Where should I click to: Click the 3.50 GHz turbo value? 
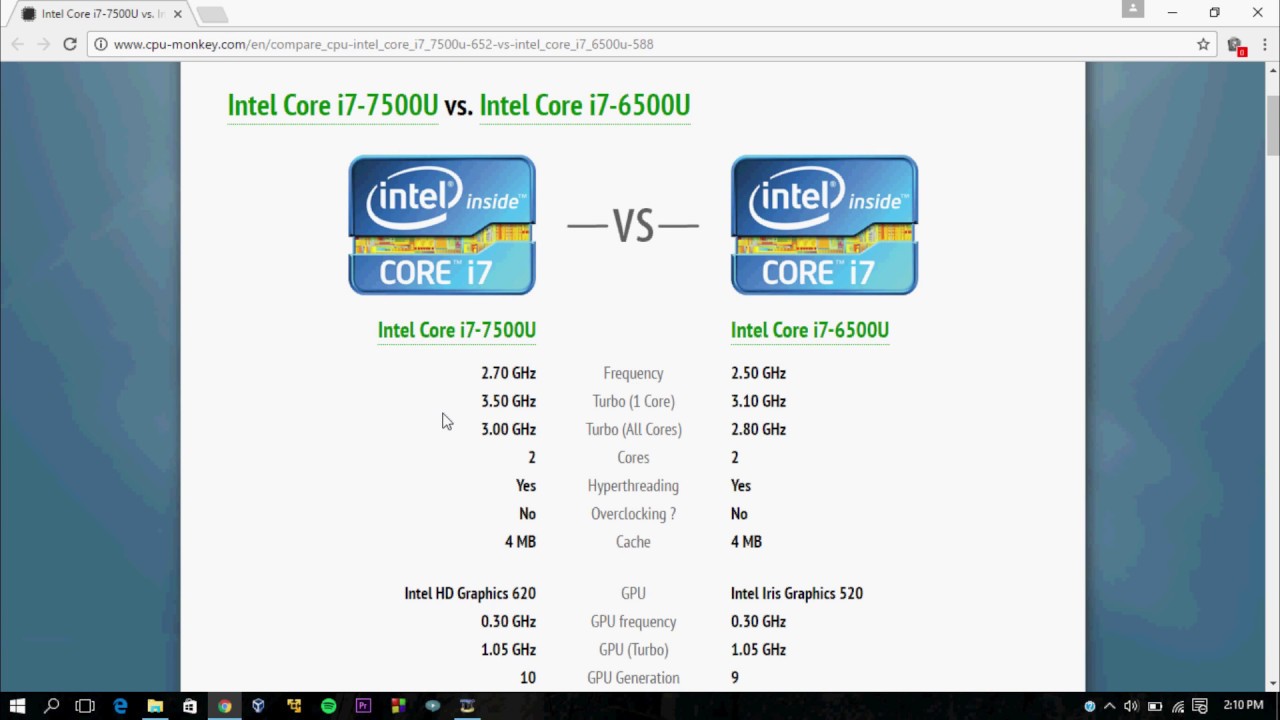[x=508, y=401]
